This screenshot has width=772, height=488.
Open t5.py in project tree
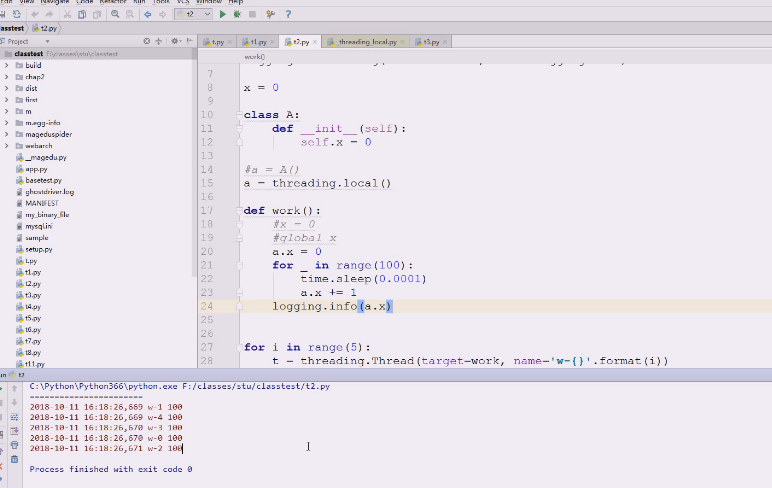point(33,318)
